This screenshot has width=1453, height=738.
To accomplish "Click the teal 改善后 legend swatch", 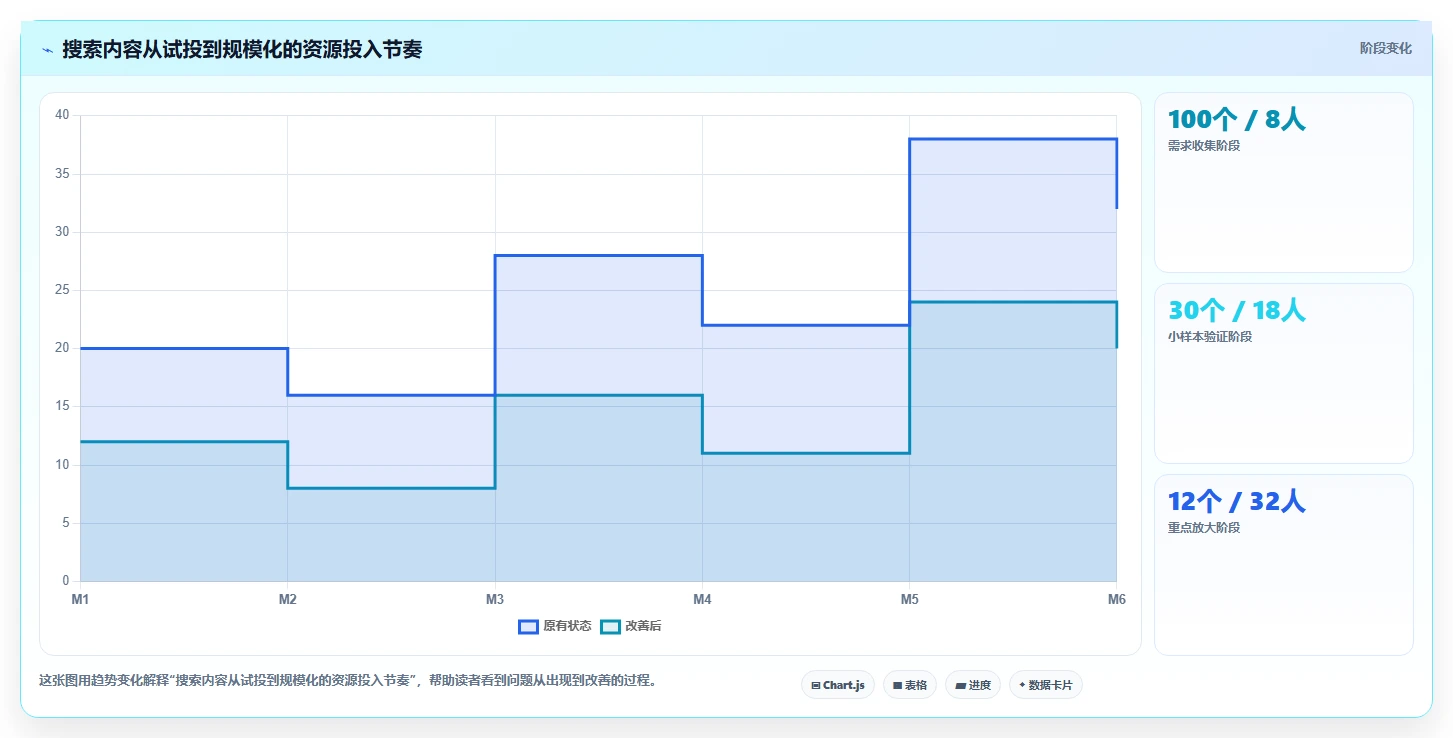I will [x=610, y=626].
